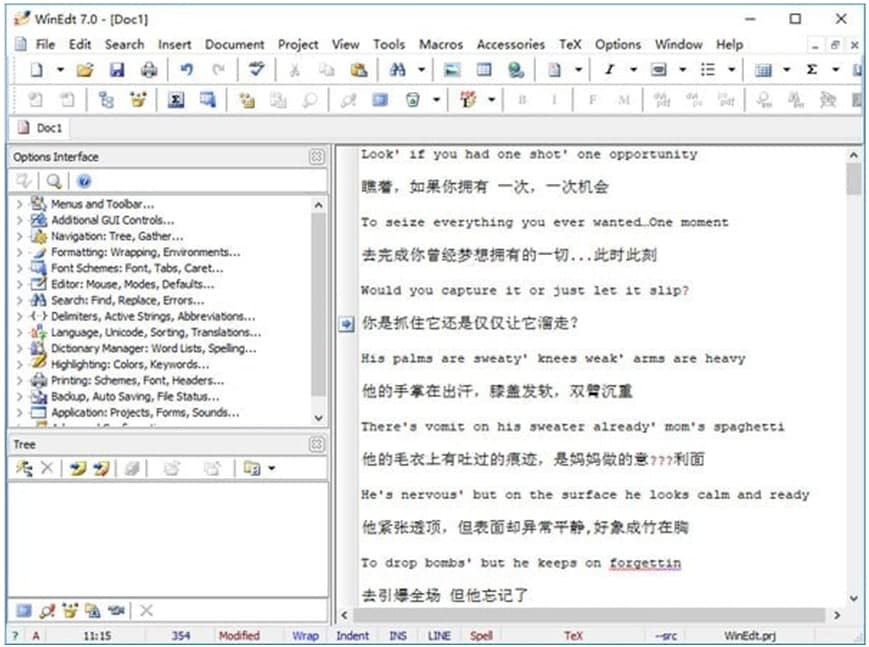
Task: Toggle INS insert mode in the status bar
Action: click(396, 635)
